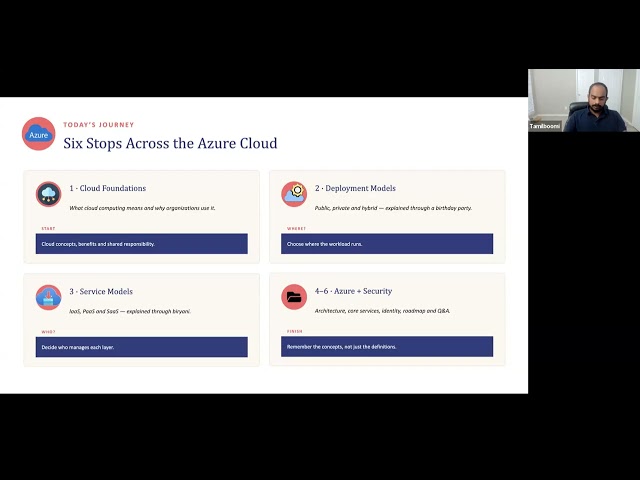
Task: Click the Azure + Security folder icon
Action: pyautogui.click(x=294, y=297)
